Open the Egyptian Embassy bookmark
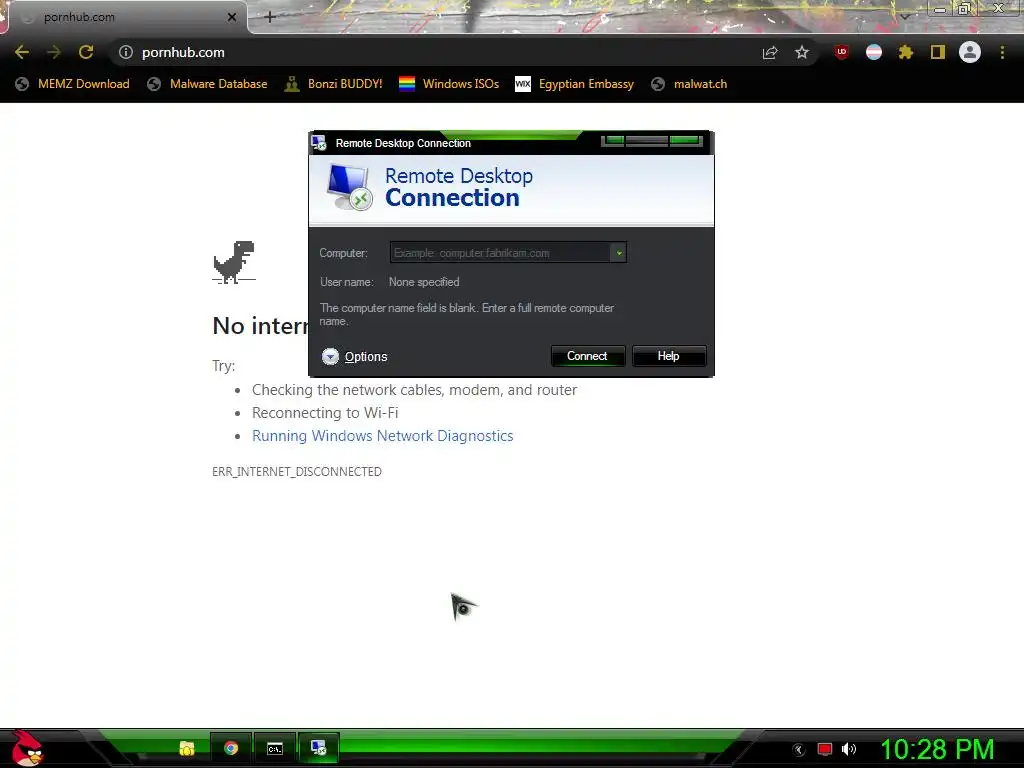Screen dimensions: 1024x768 tap(575, 84)
